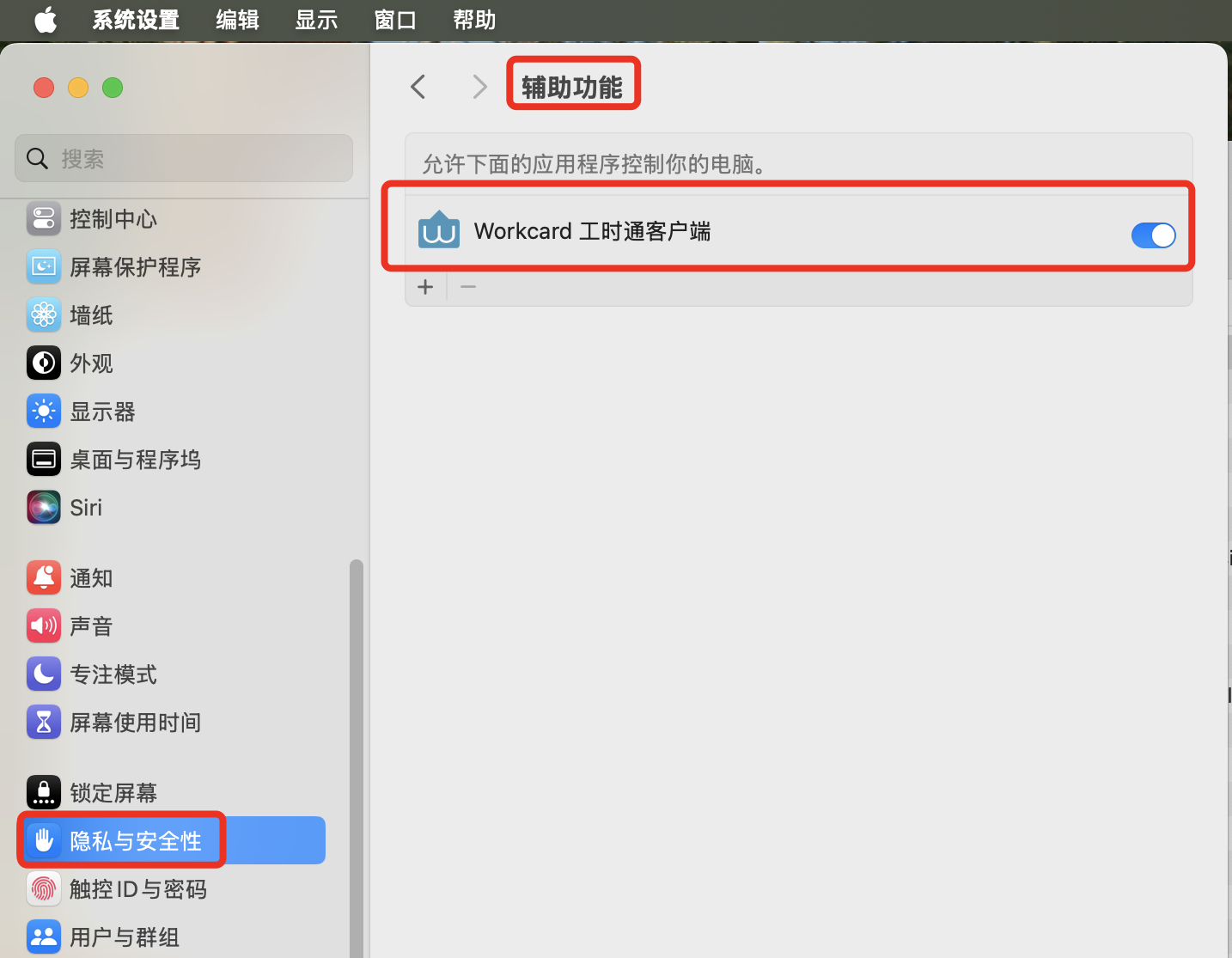The height and width of the screenshot is (958, 1232).
Task: Toggle Workcard 工时通客户端 accessibility switch
Action: point(1154,235)
